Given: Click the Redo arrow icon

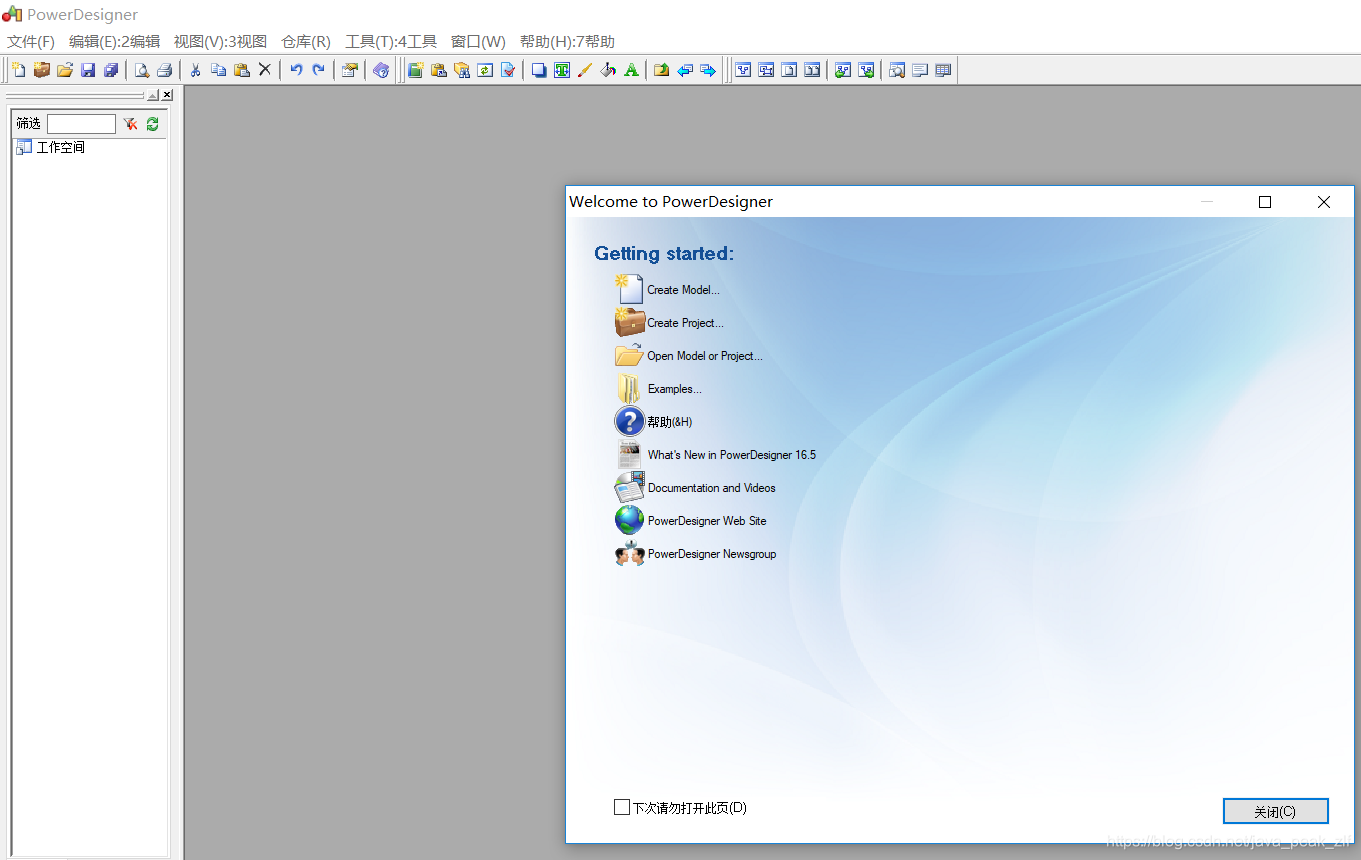Looking at the screenshot, I should point(319,70).
